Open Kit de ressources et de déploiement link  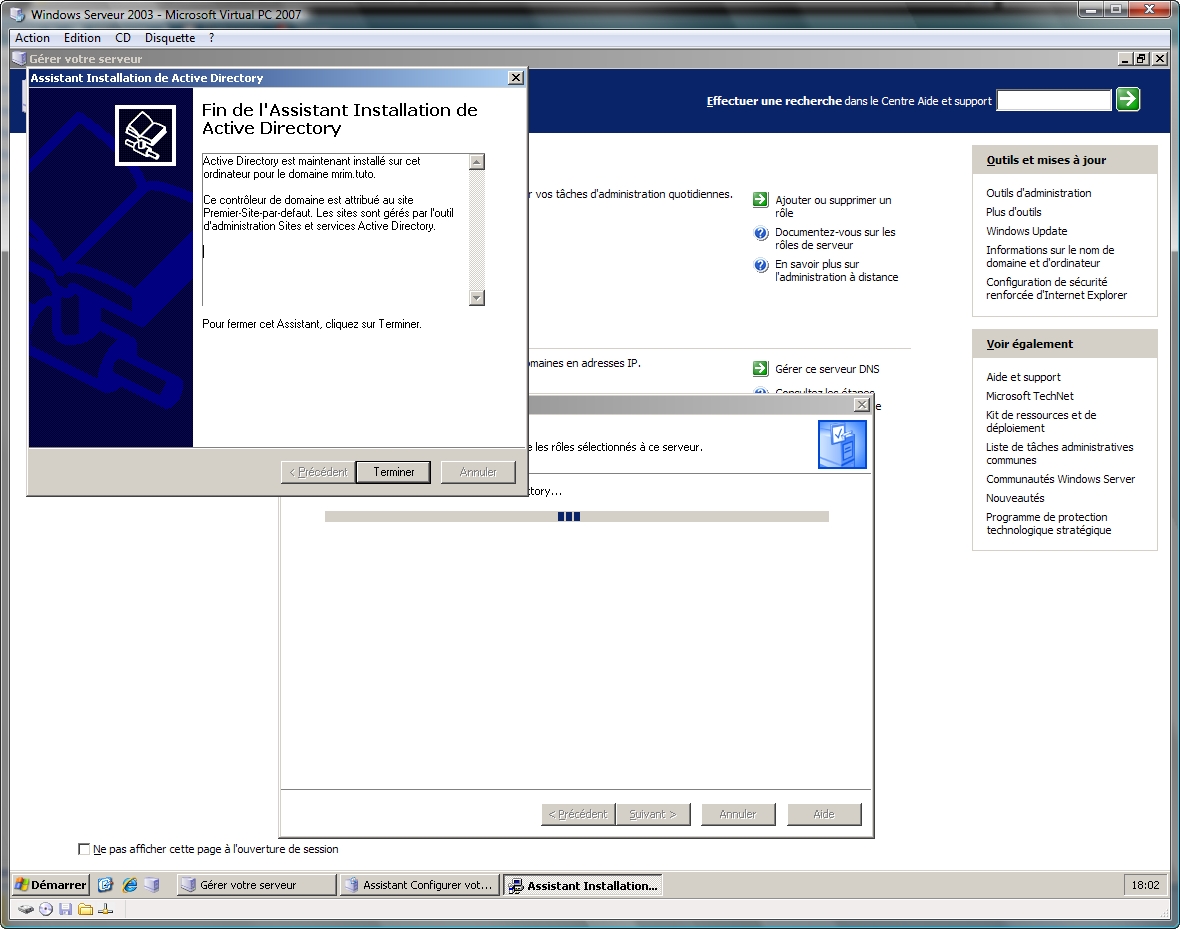(1041, 421)
